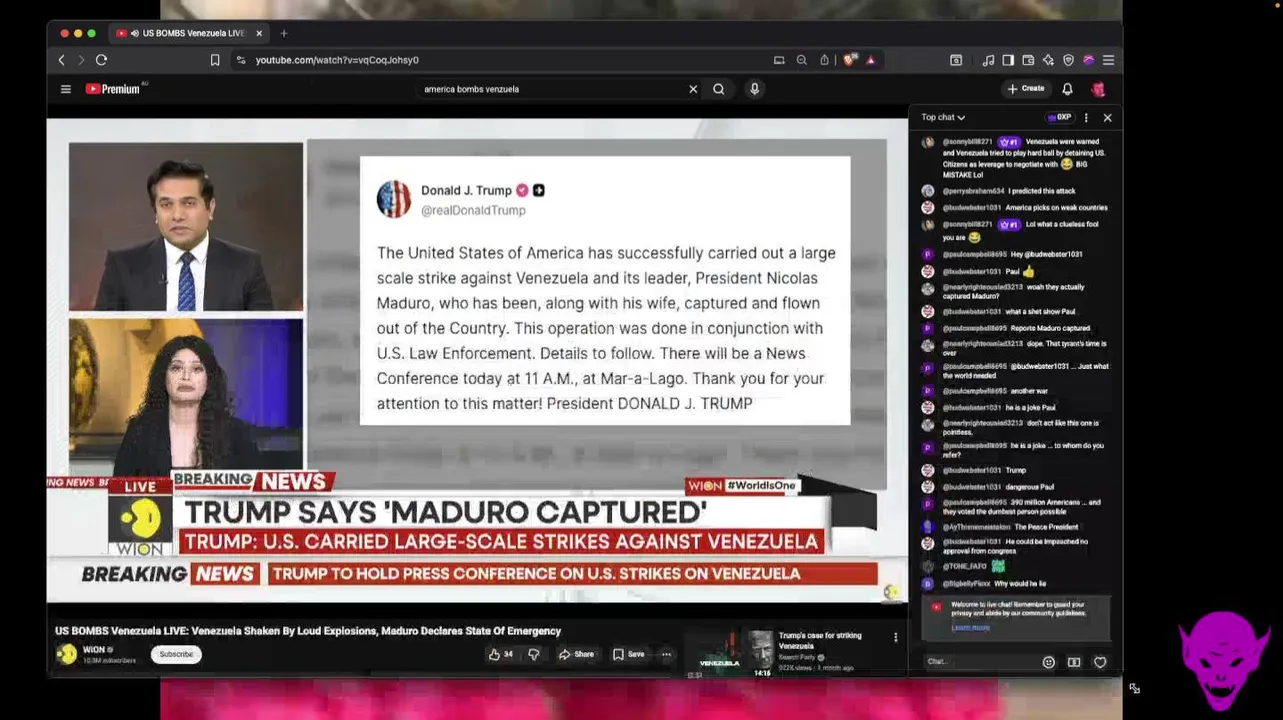Close the 'US BOMBS Venezuela LIVE' tab
The image size is (1283, 720).
[x=259, y=33]
